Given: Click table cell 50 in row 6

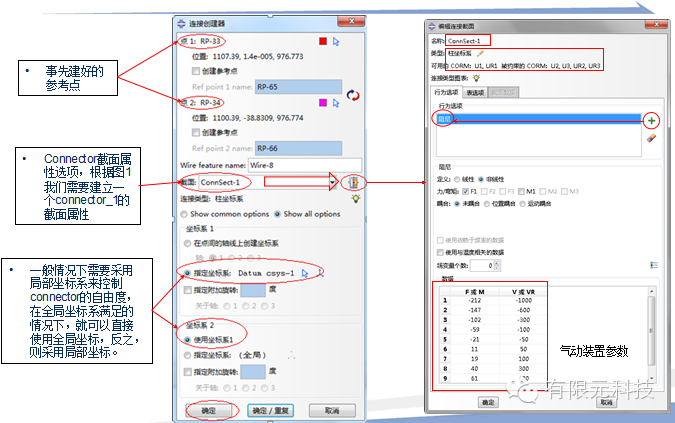Looking at the screenshot, I should point(523,349).
